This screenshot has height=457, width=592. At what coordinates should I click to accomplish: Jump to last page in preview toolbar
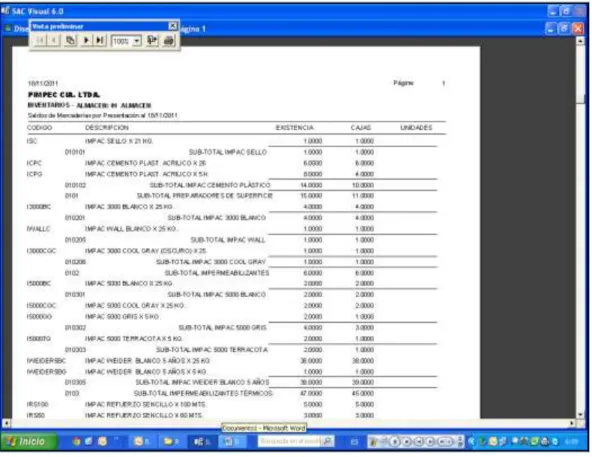click(x=100, y=40)
